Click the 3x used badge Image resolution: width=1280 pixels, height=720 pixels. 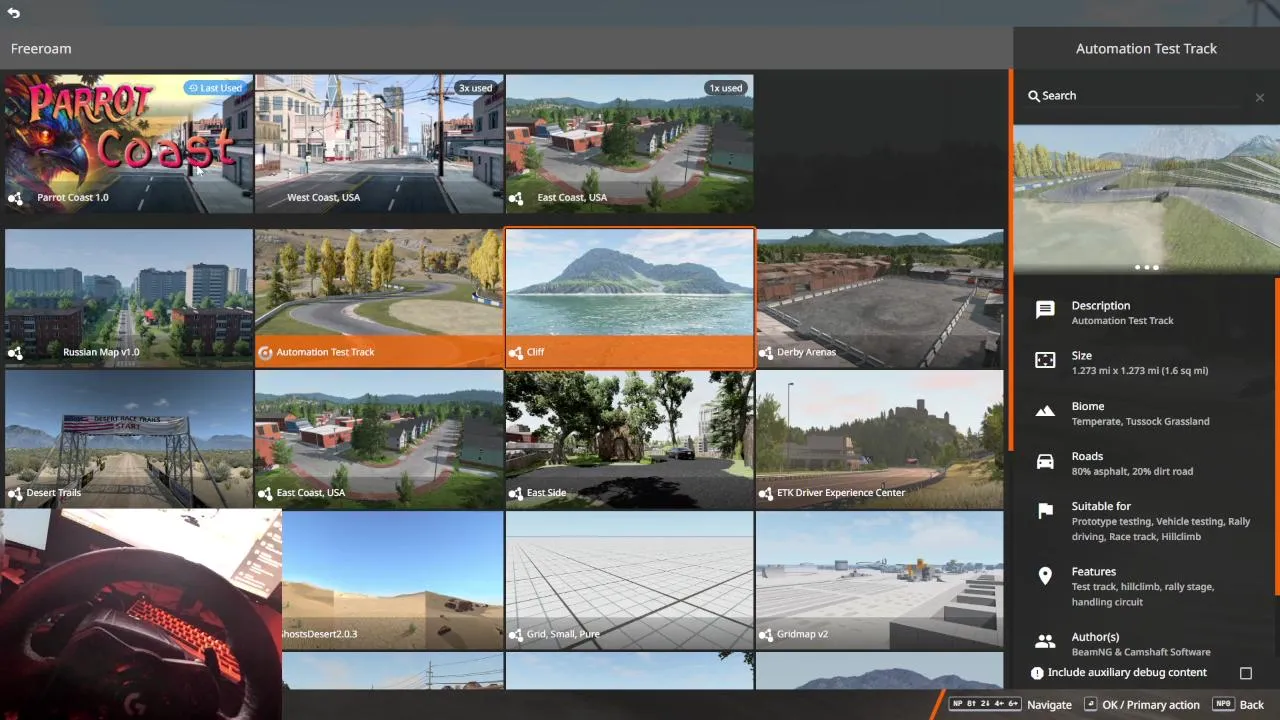coord(475,88)
